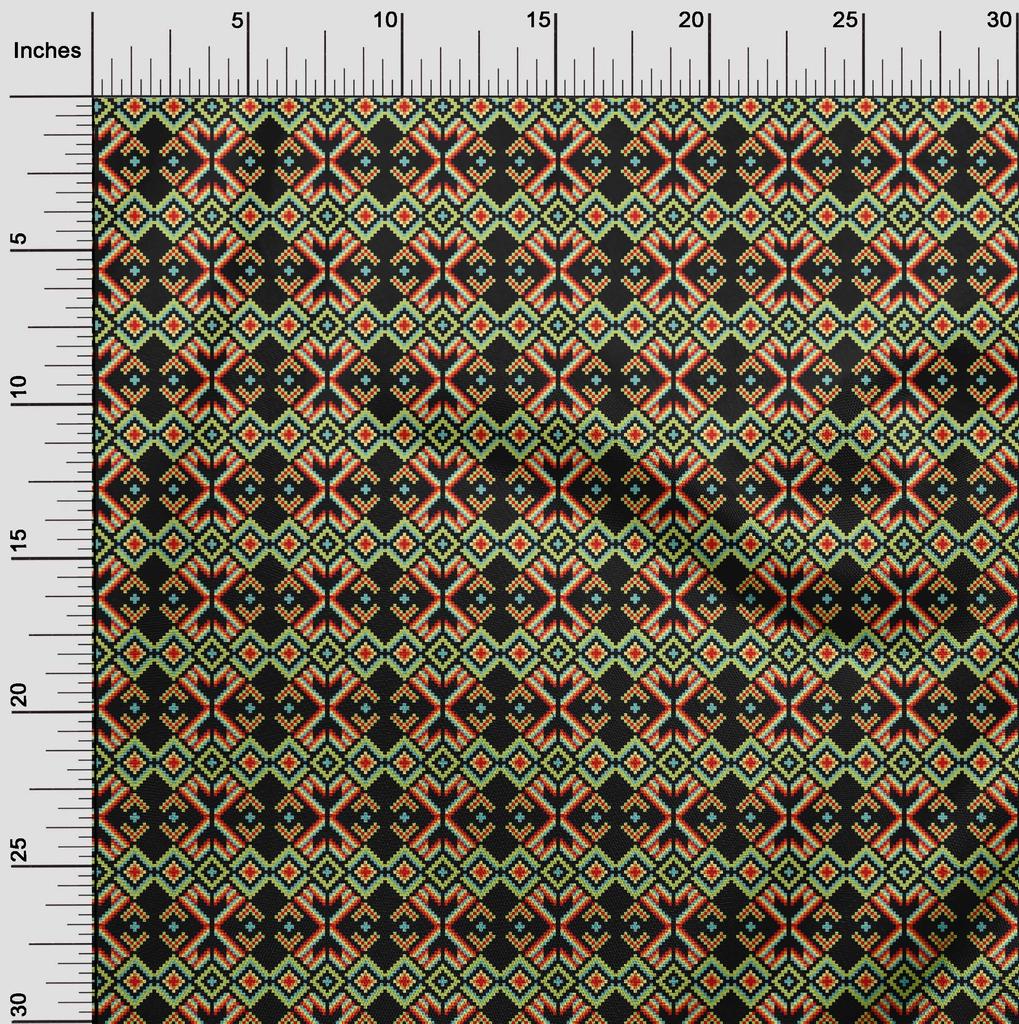Click the 15 mark on top ruler
Screen dimensions: 1019x1024
(540, 21)
